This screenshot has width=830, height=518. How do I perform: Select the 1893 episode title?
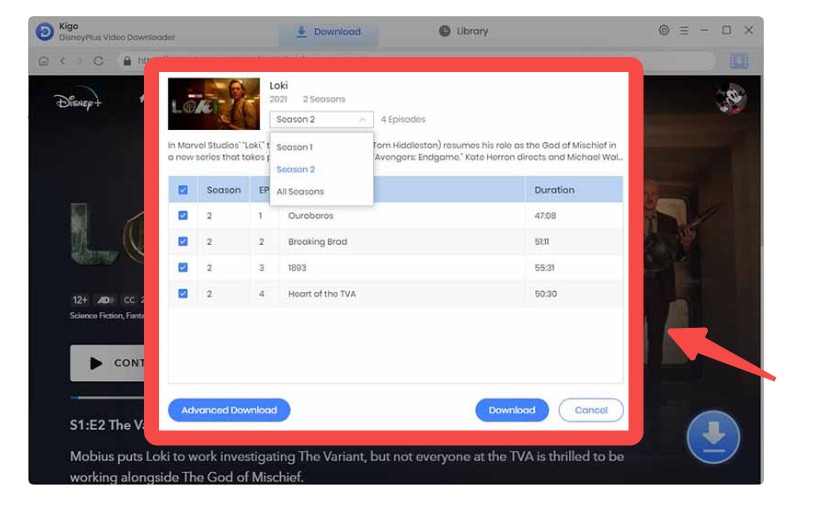(297, 268)
